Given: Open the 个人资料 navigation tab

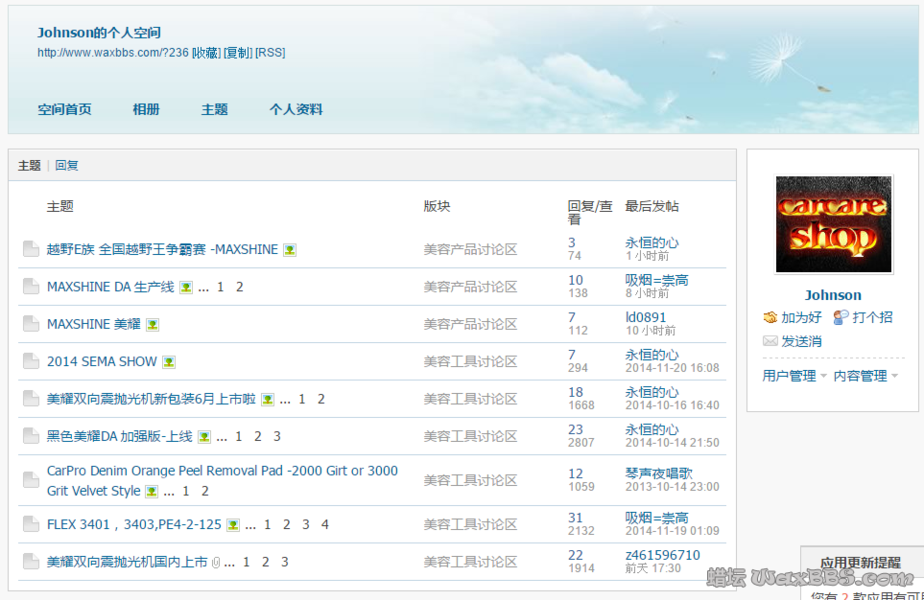Looking at the screenshot, I should [x=296, y=110].
